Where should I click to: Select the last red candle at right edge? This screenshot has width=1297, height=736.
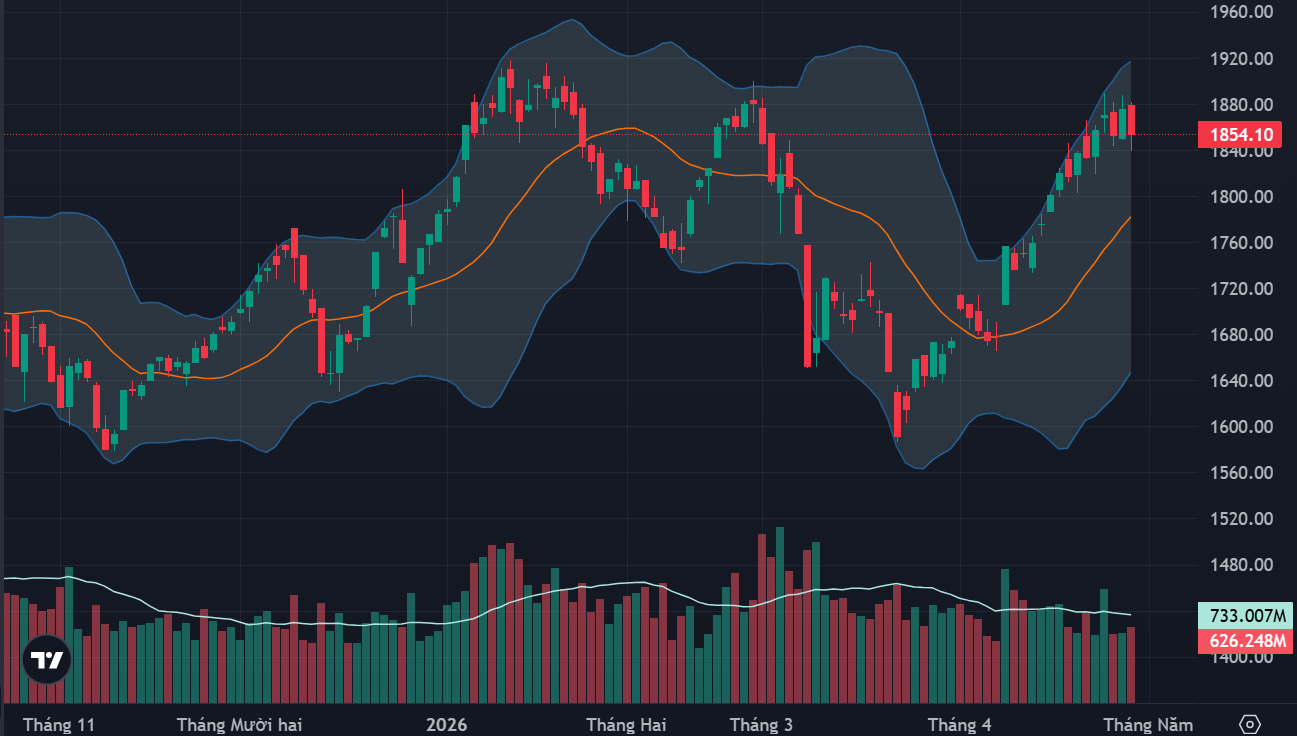coord(1132,120)
